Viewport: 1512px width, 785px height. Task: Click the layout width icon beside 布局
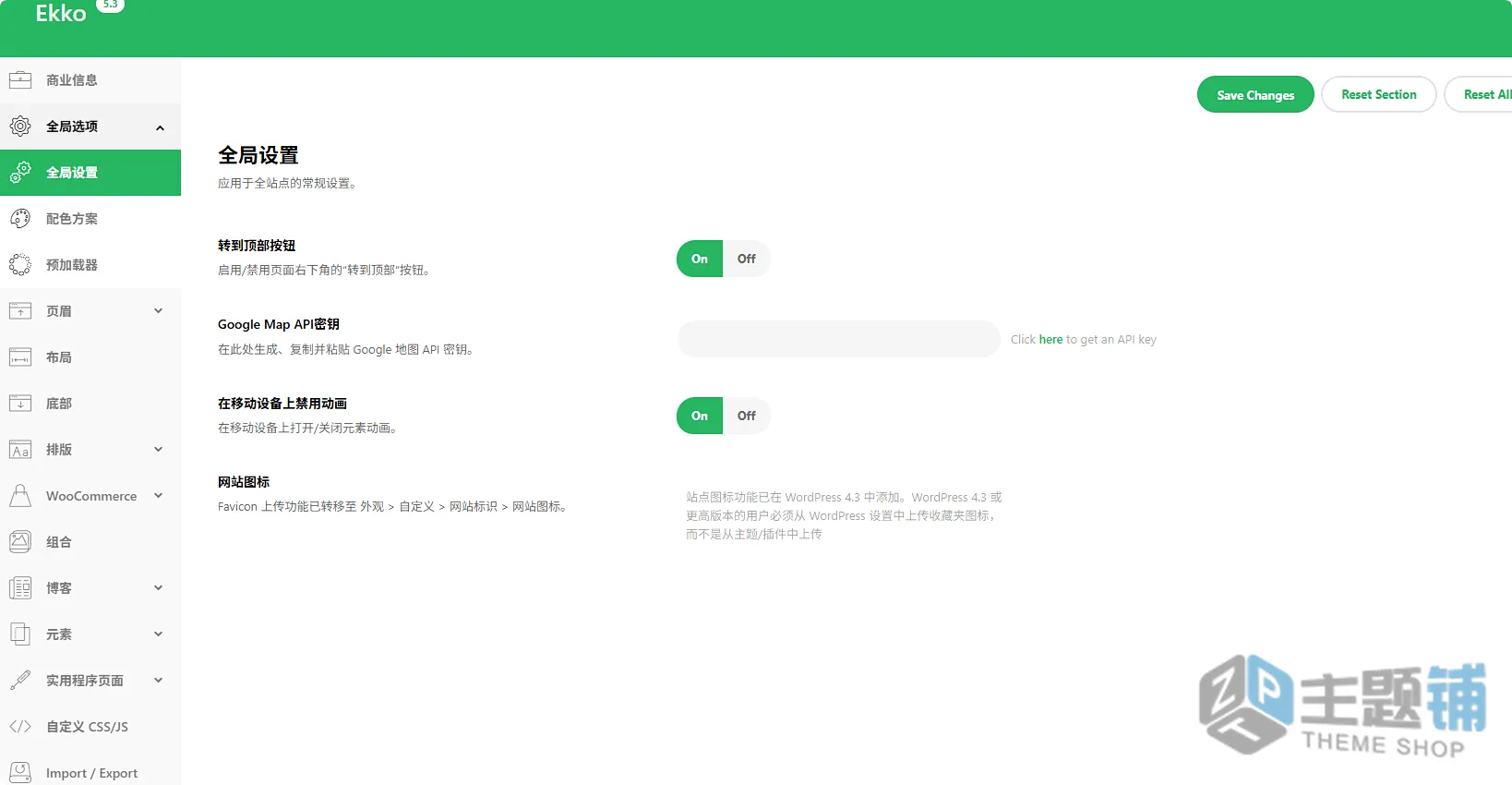[20, 357]
